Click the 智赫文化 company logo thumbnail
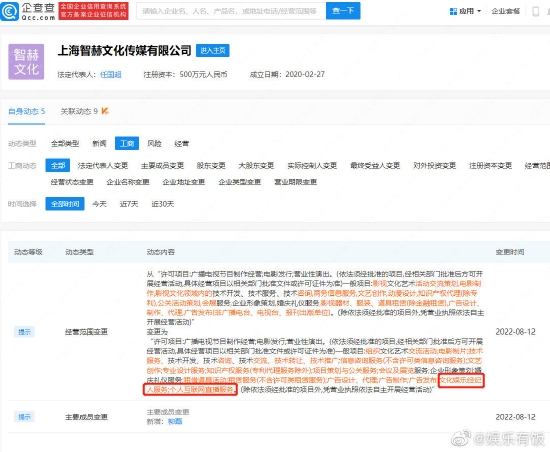550x452 pixels. pos(26,62)
